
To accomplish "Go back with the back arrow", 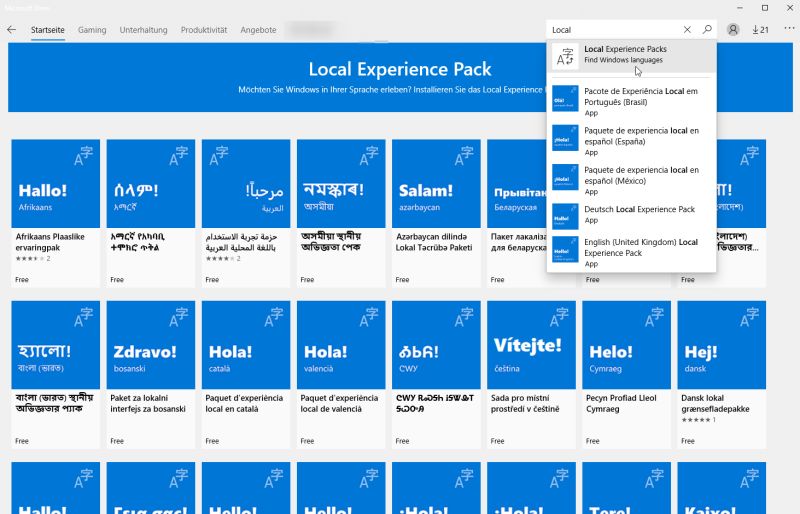I will (11, 30).
